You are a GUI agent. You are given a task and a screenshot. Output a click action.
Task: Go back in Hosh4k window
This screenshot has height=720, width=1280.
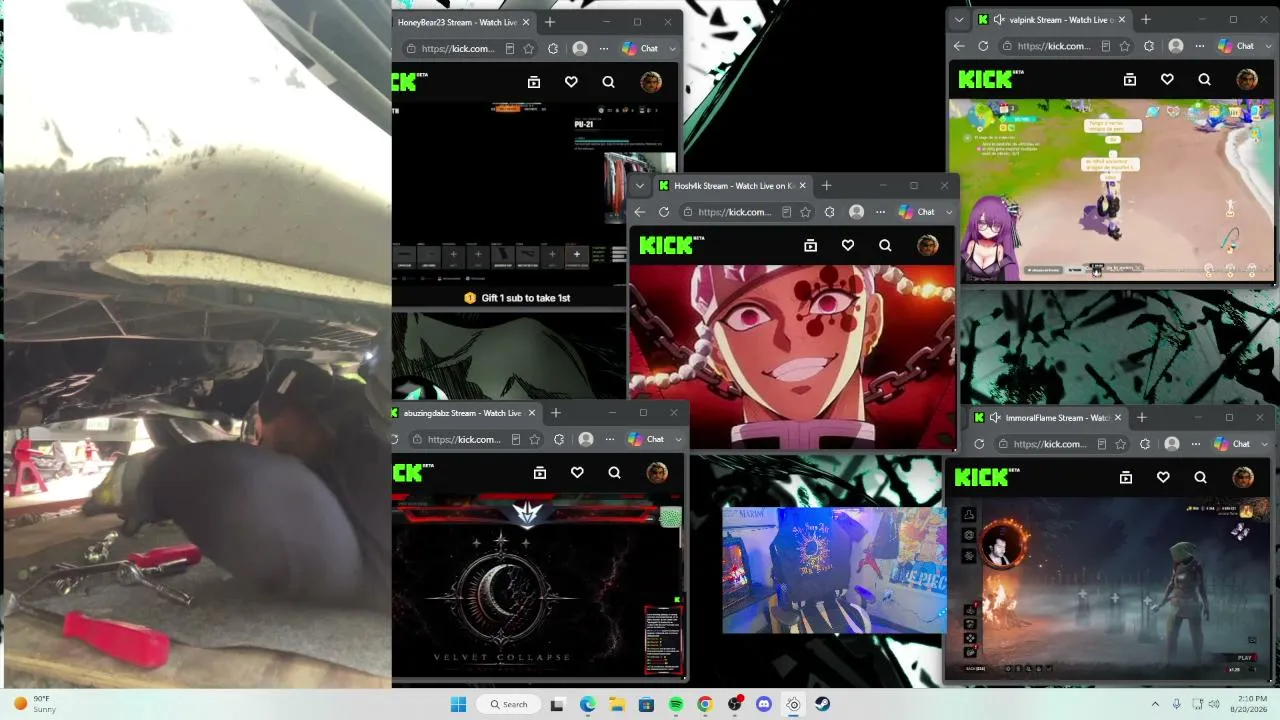click(640, 212)
